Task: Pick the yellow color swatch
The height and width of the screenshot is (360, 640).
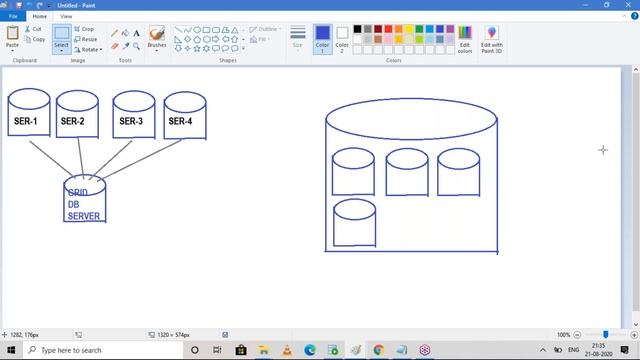Action: coord(409,29)
